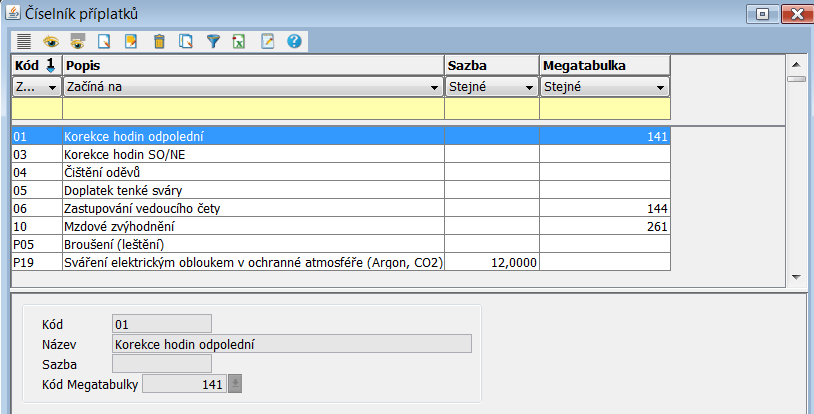Expand the Megatabulka filter dropdown

(x=659, y=88)
